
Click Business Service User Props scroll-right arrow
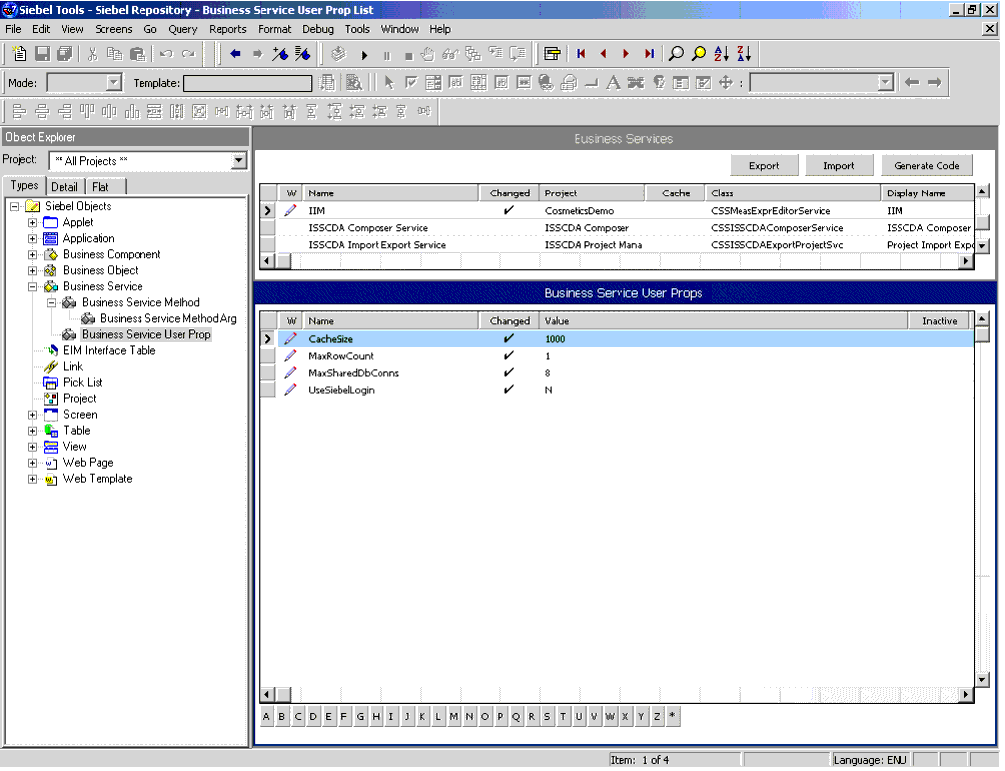tap(966, 695)
